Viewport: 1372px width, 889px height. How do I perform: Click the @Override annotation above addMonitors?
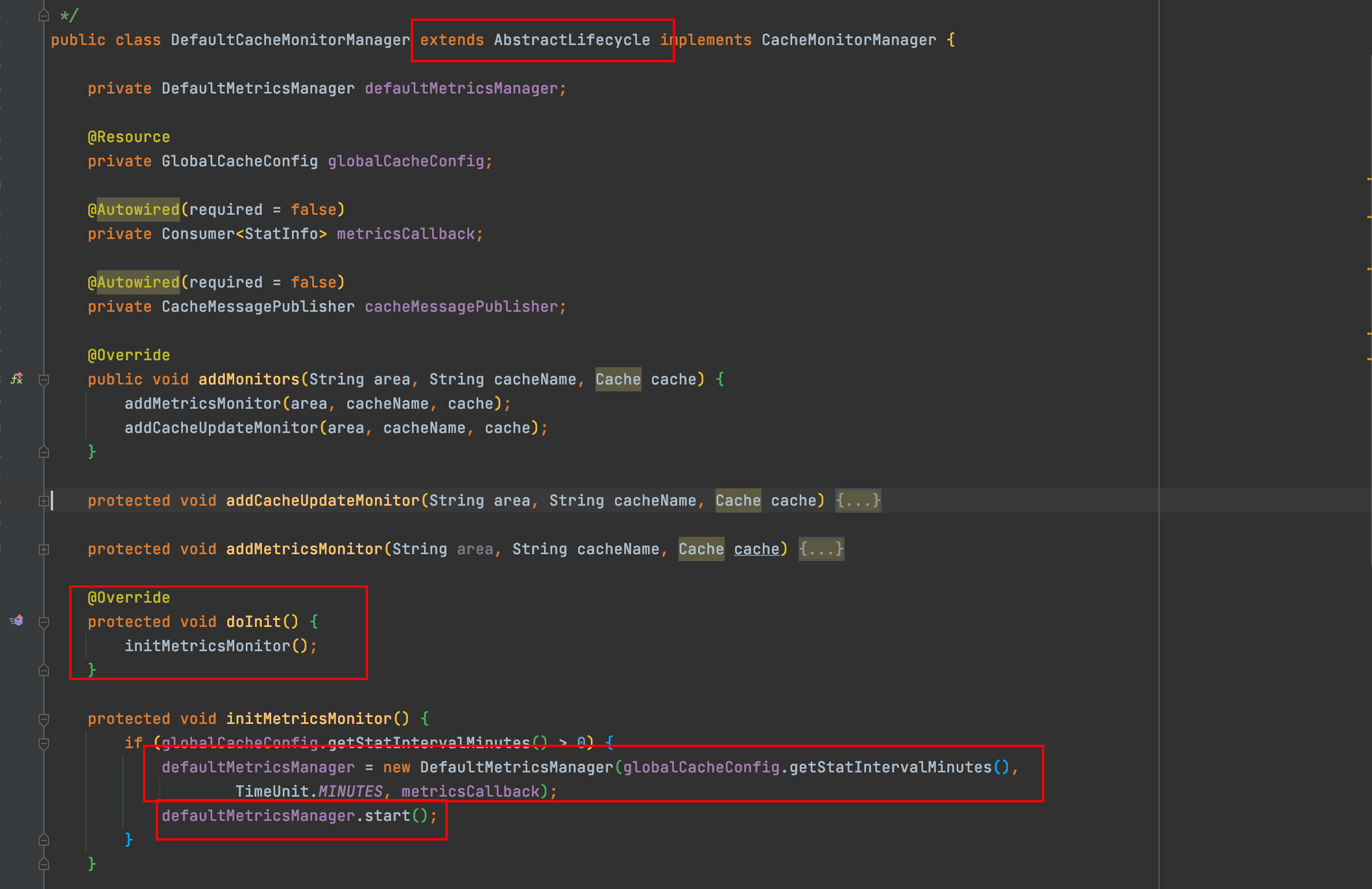[129, 355]
